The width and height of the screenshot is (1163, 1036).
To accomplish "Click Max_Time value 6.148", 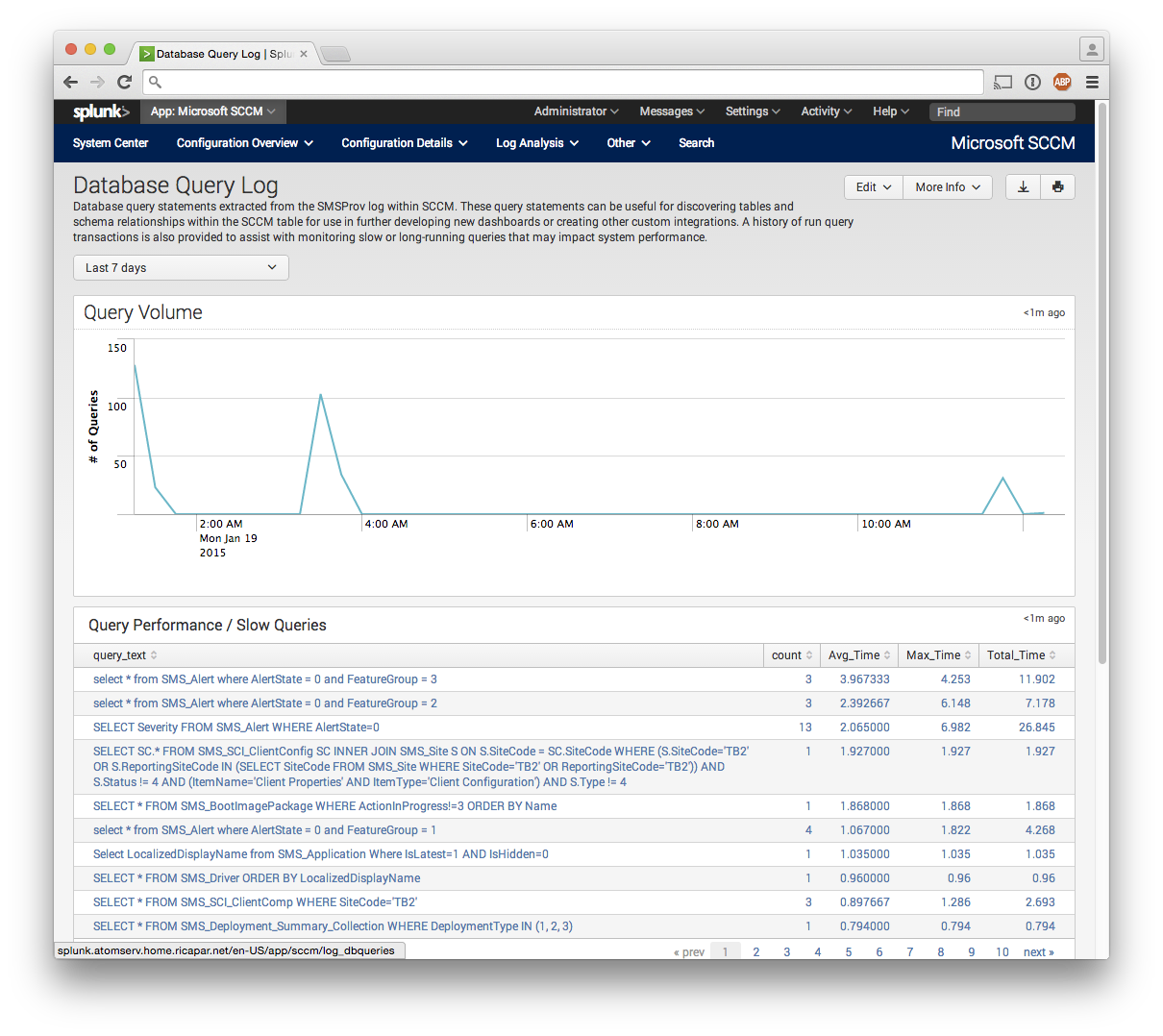I will pyautogui.click(x=955, y=703).
